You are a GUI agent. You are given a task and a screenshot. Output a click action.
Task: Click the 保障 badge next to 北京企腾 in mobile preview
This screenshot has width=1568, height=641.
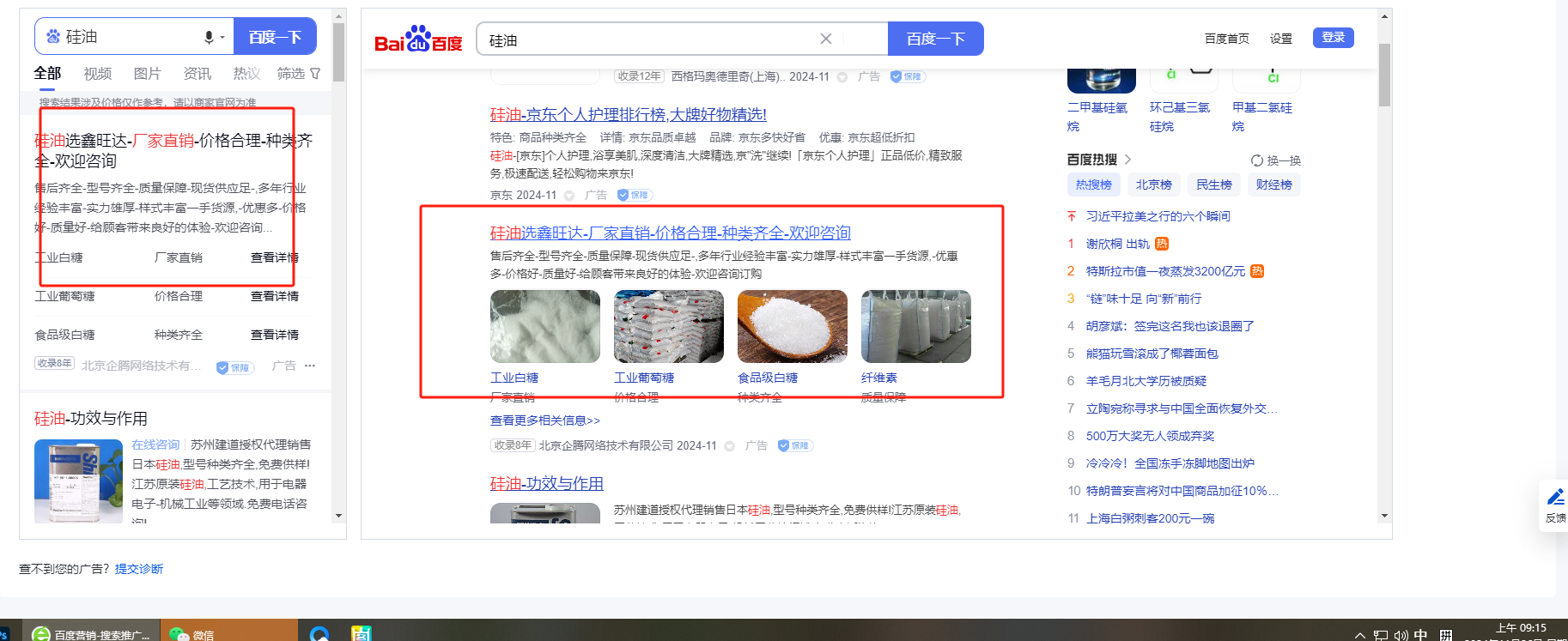[234, 367]
